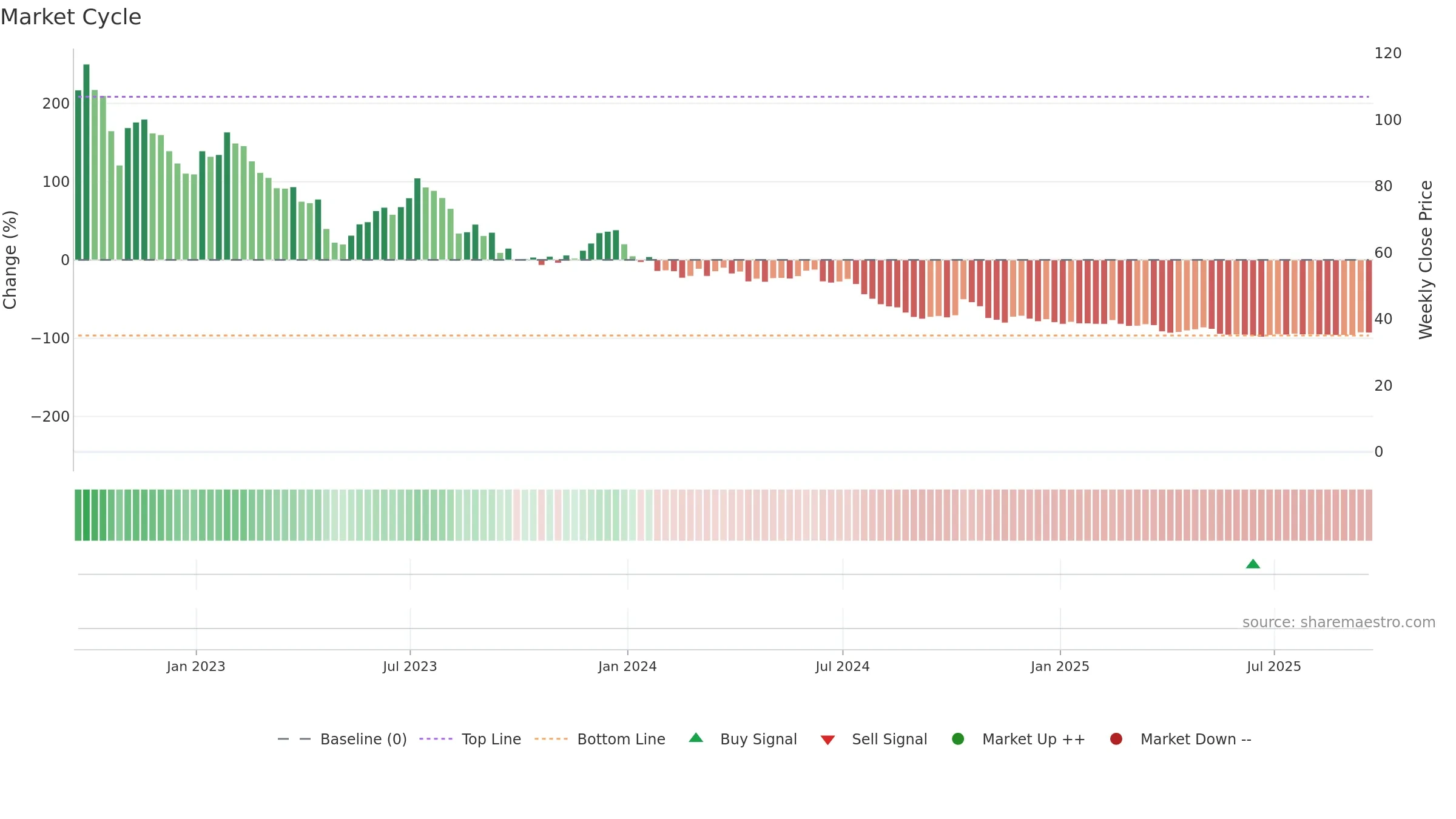Open the source: sharemaestro.com link

[1339, 622]
